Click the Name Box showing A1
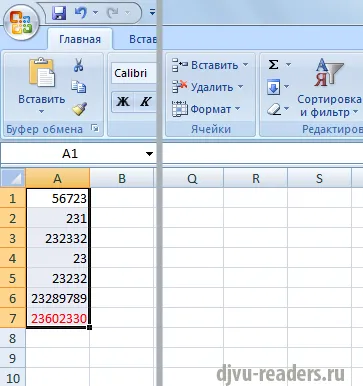 pos(70,154)
